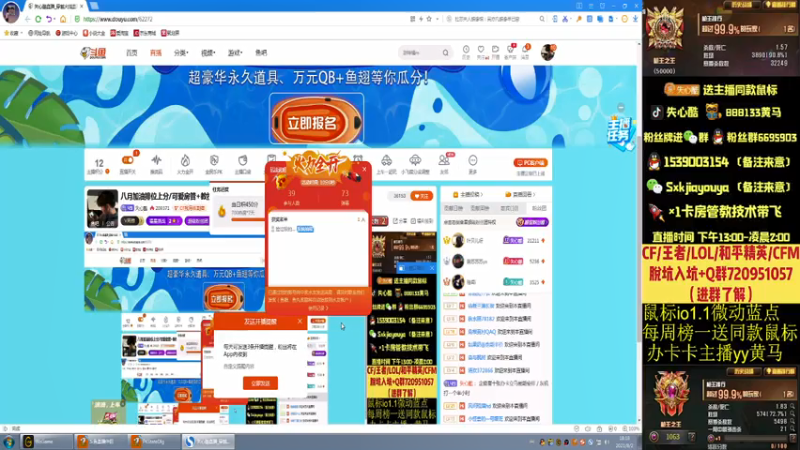Expand the 分类 navigation dropdown
This screenshot has width=800, height=450.
pos(181,53)
